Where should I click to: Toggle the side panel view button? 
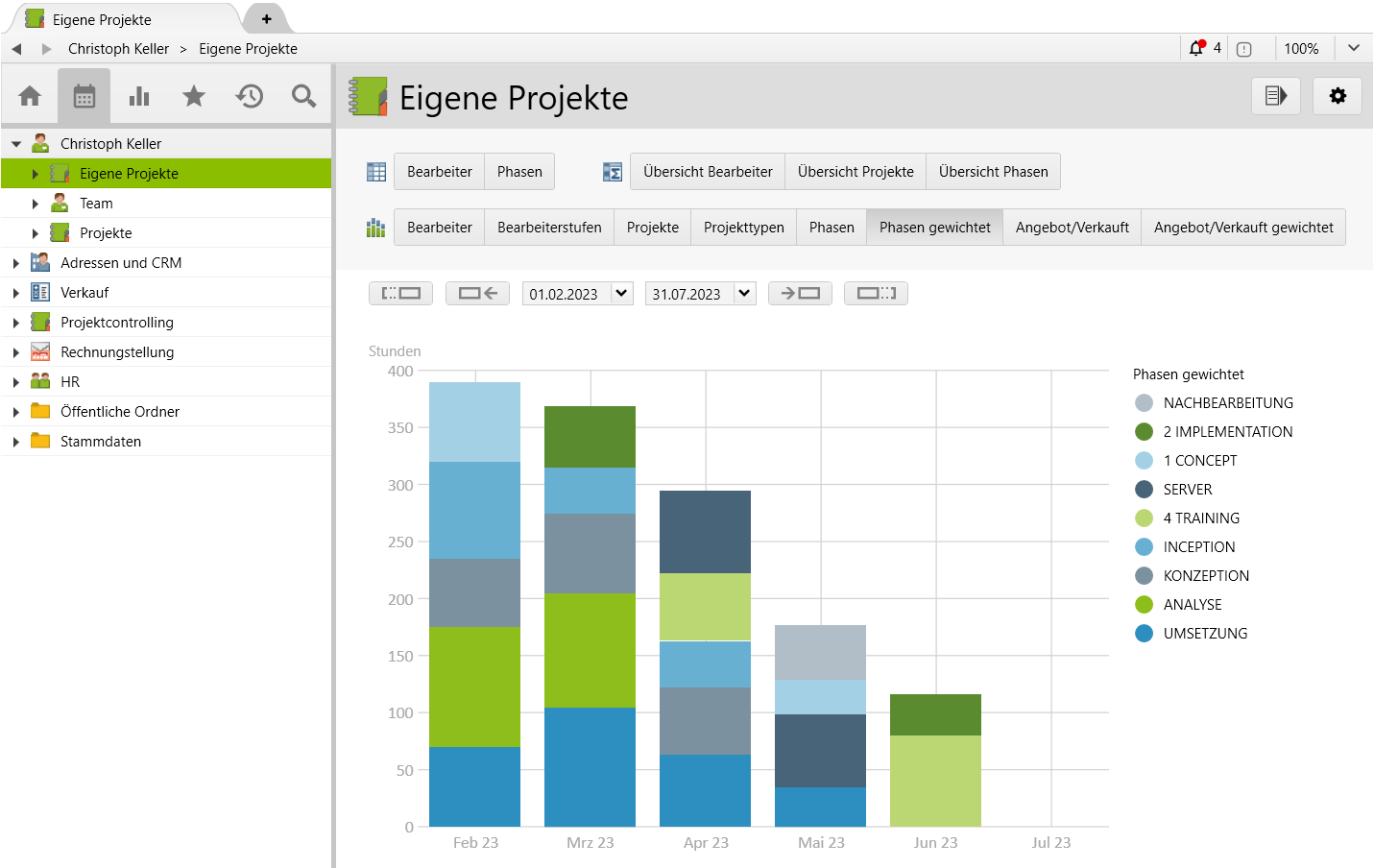pyautogui.click(x=1275, y=96)
